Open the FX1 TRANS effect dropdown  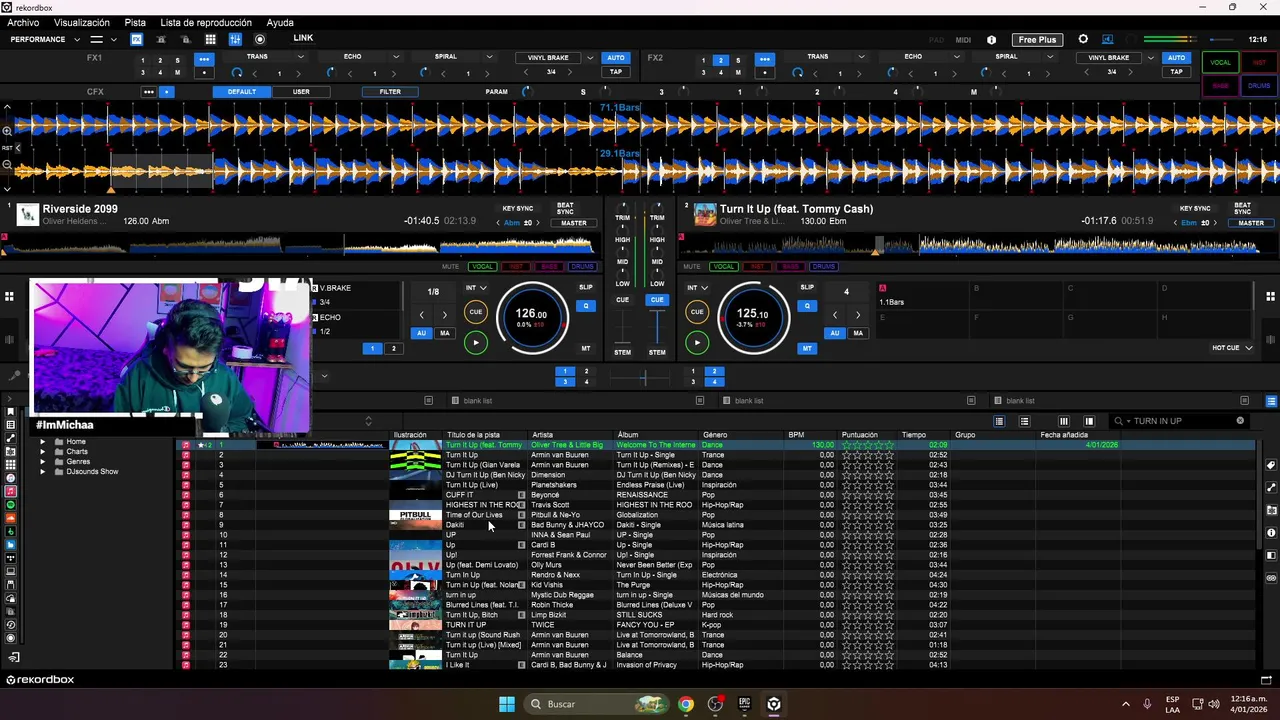click(302, 57)
